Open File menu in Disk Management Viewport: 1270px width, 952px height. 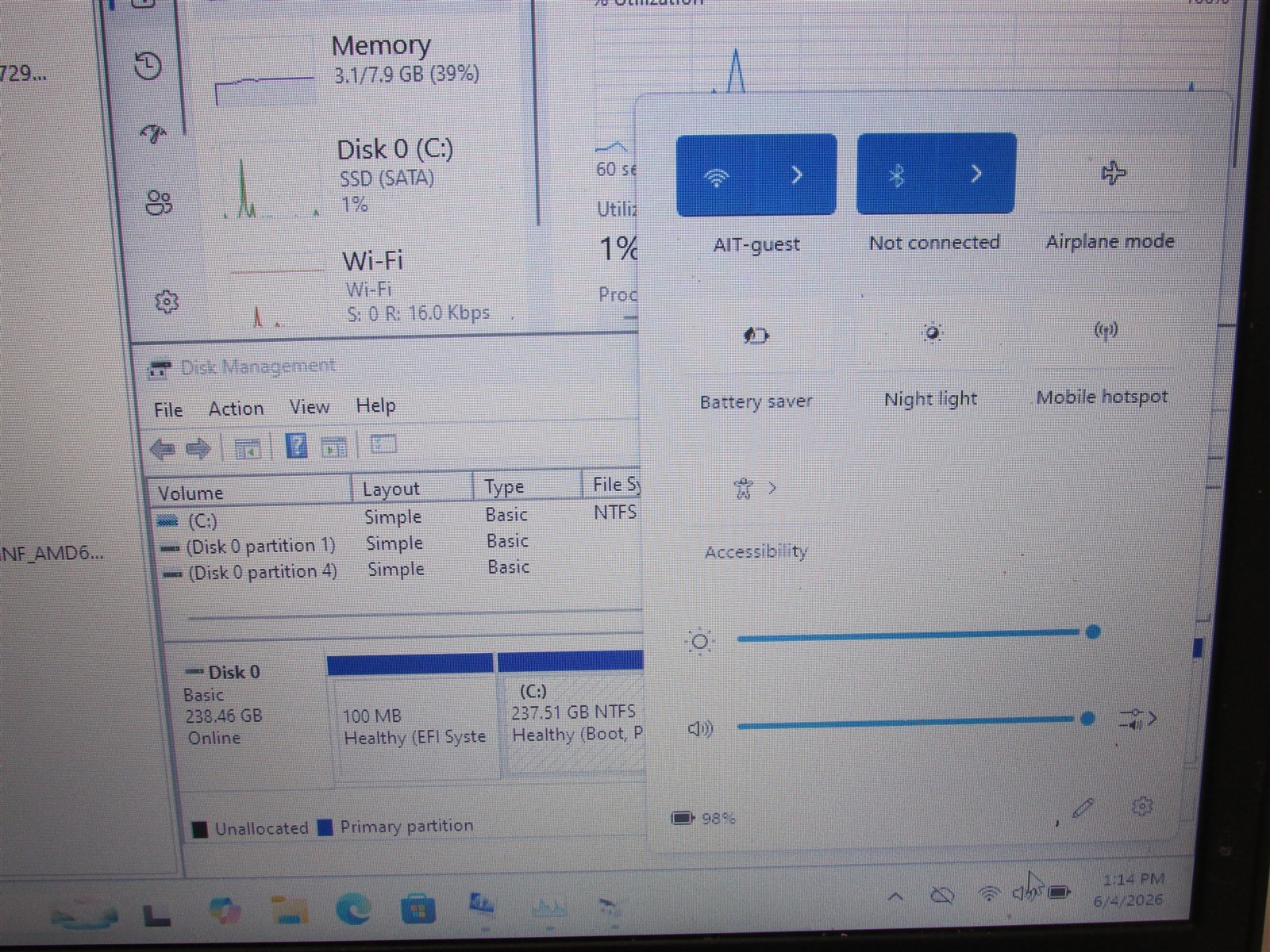pos(168,410)
